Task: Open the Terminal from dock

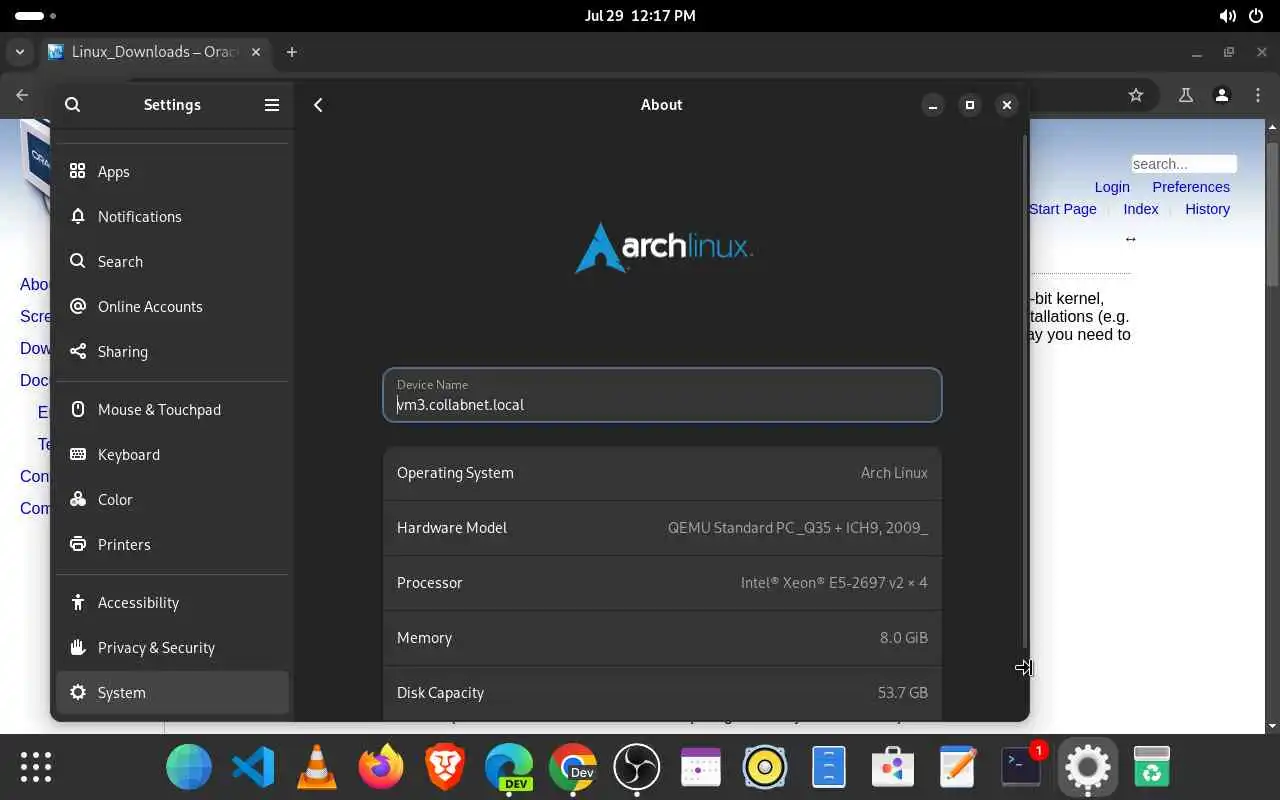Action: (1021, 767)
